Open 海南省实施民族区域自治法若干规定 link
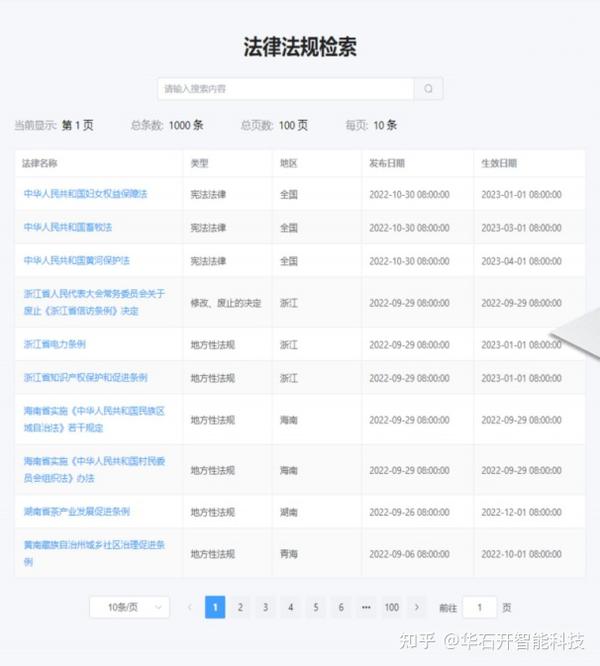The height and width of the screenshot is (666, 600). pyautogui.click(x=94, y=419)
